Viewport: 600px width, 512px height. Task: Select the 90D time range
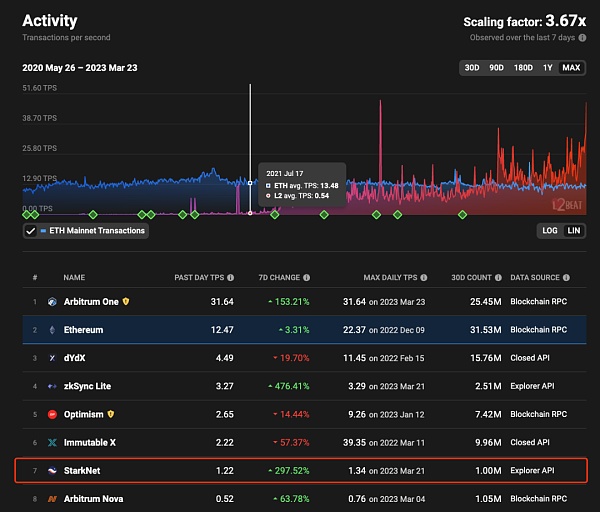(496, 68)
